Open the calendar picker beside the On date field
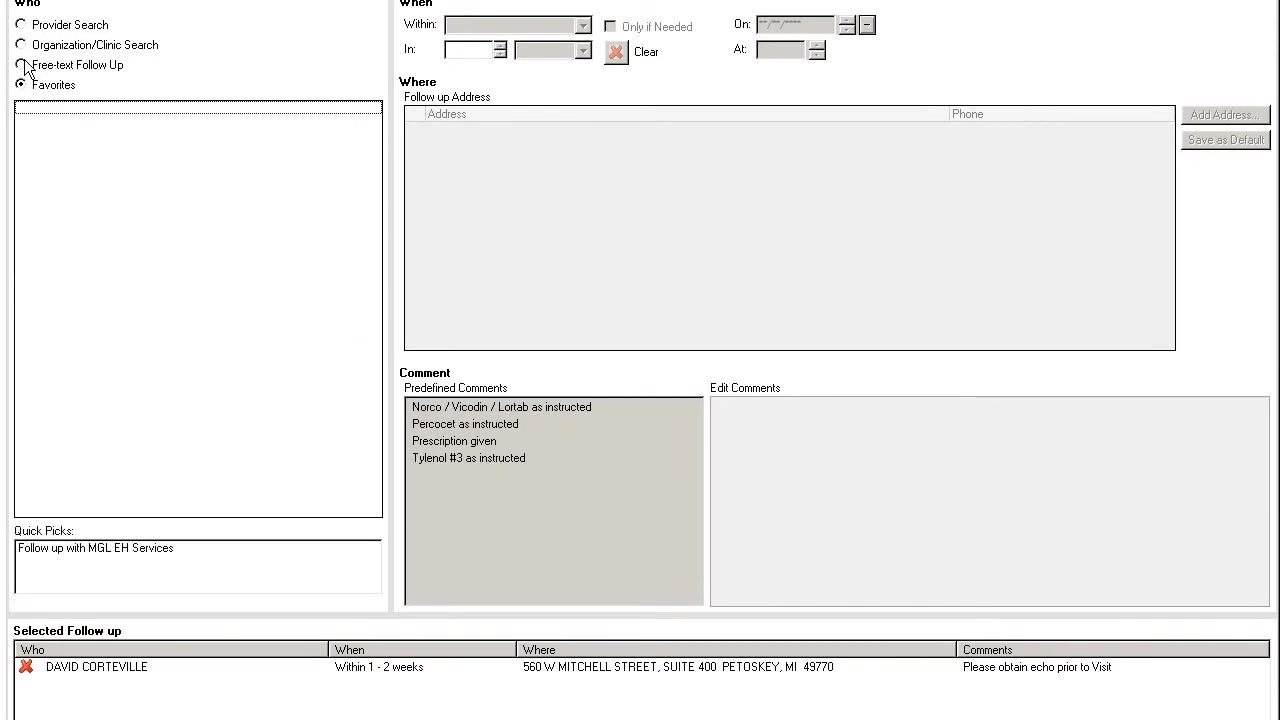 [867, 25]
